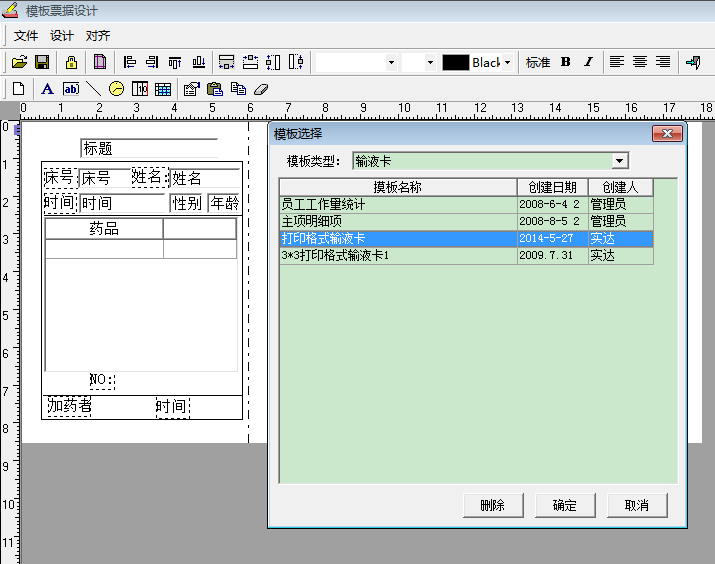Save the template with the floppy disk icon
This screenshot has width=715, height=564.
click(x=42, y=62)
